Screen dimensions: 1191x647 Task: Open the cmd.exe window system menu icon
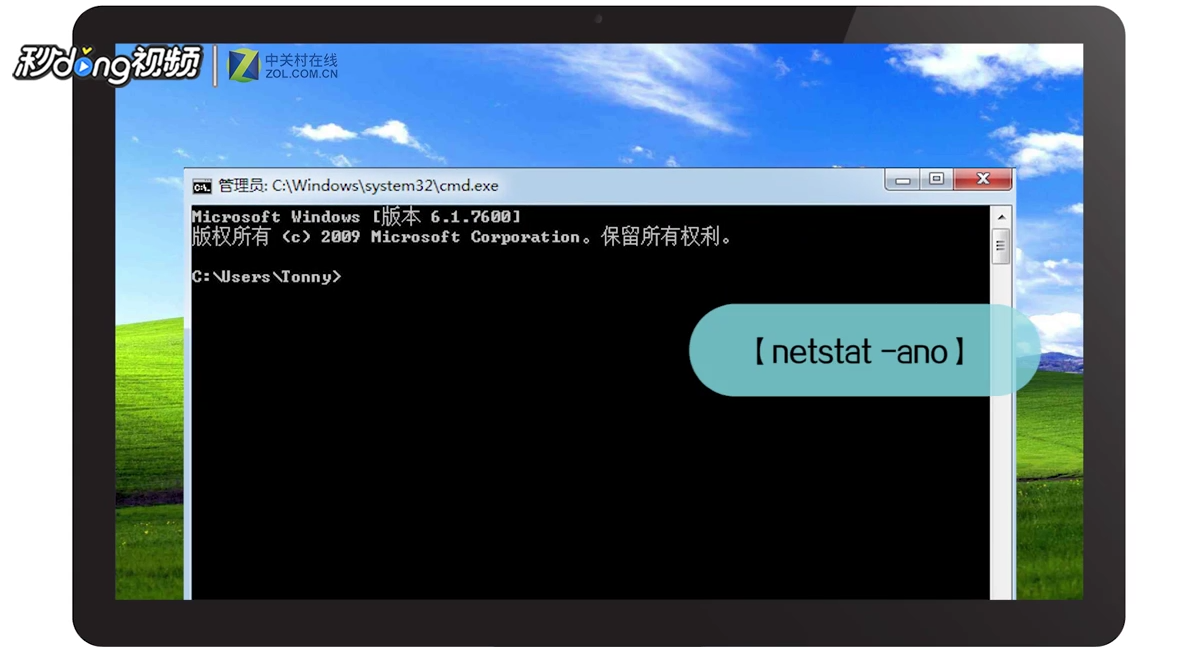click(x=201, y=186)
